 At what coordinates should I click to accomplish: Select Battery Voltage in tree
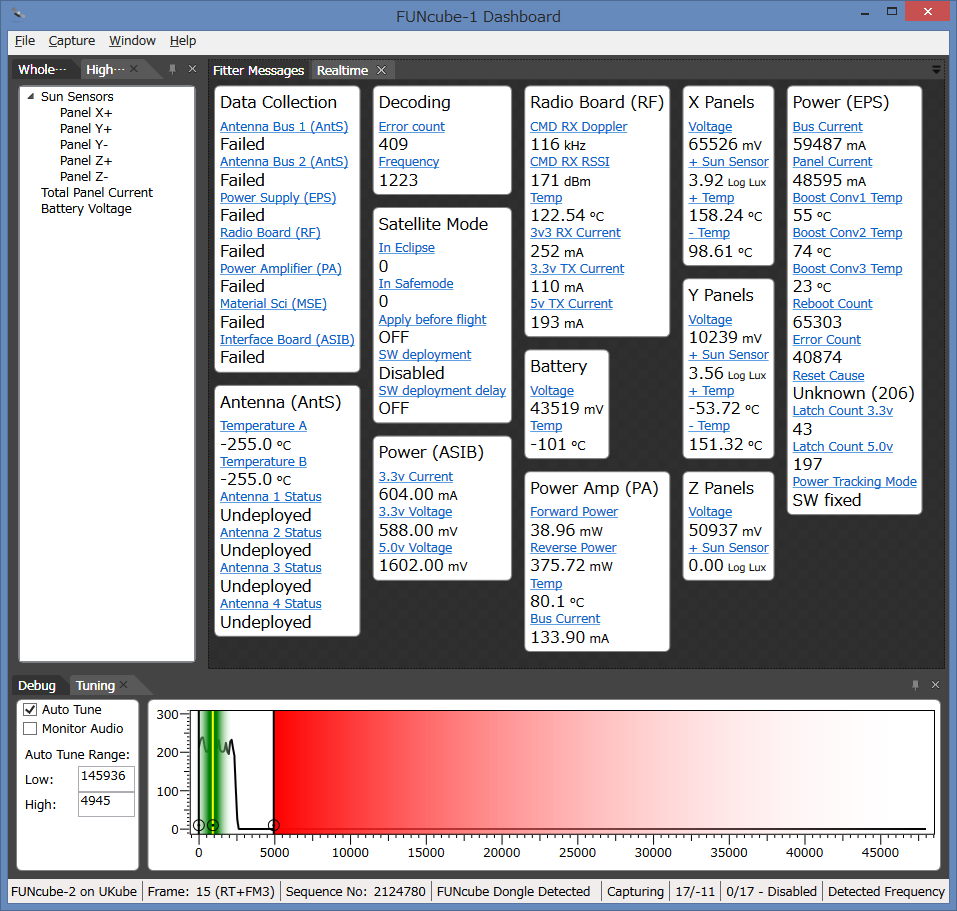86,209
